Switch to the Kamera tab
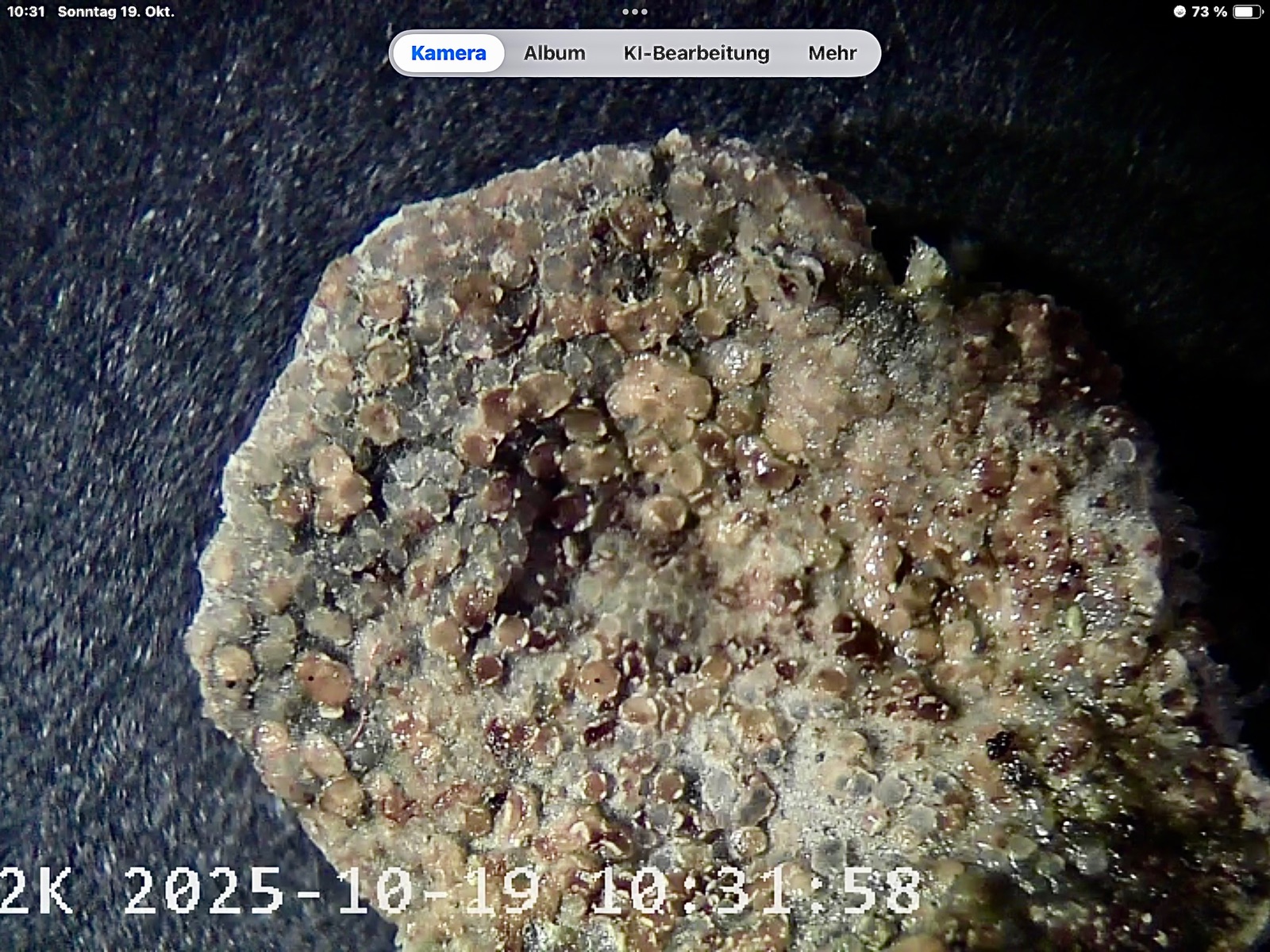This screenshot has height=952, width=1270. pyautogui.click(x=448, y=53)
